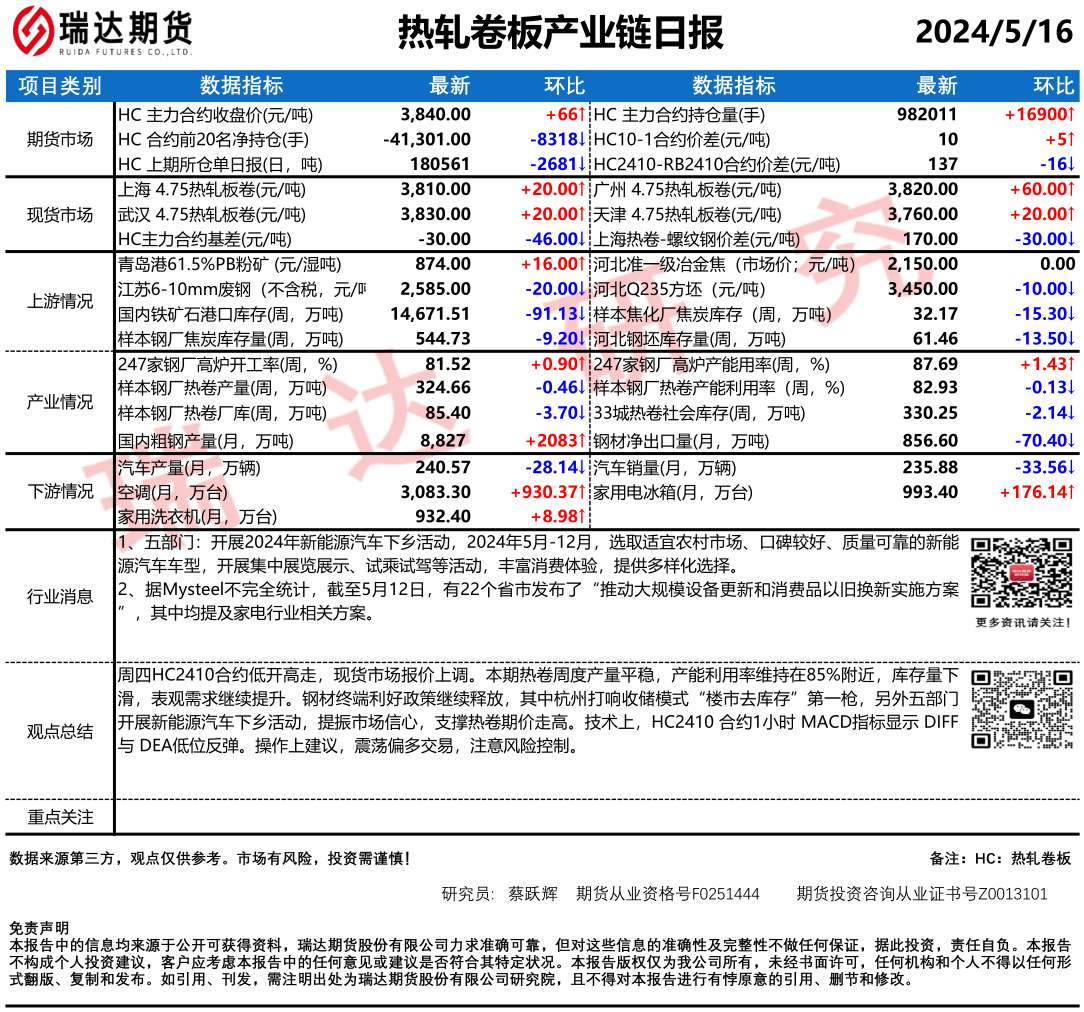Click the 重点关注 row label
The width and height of the screenshot is (1084, 1012).
click(60, 817)
